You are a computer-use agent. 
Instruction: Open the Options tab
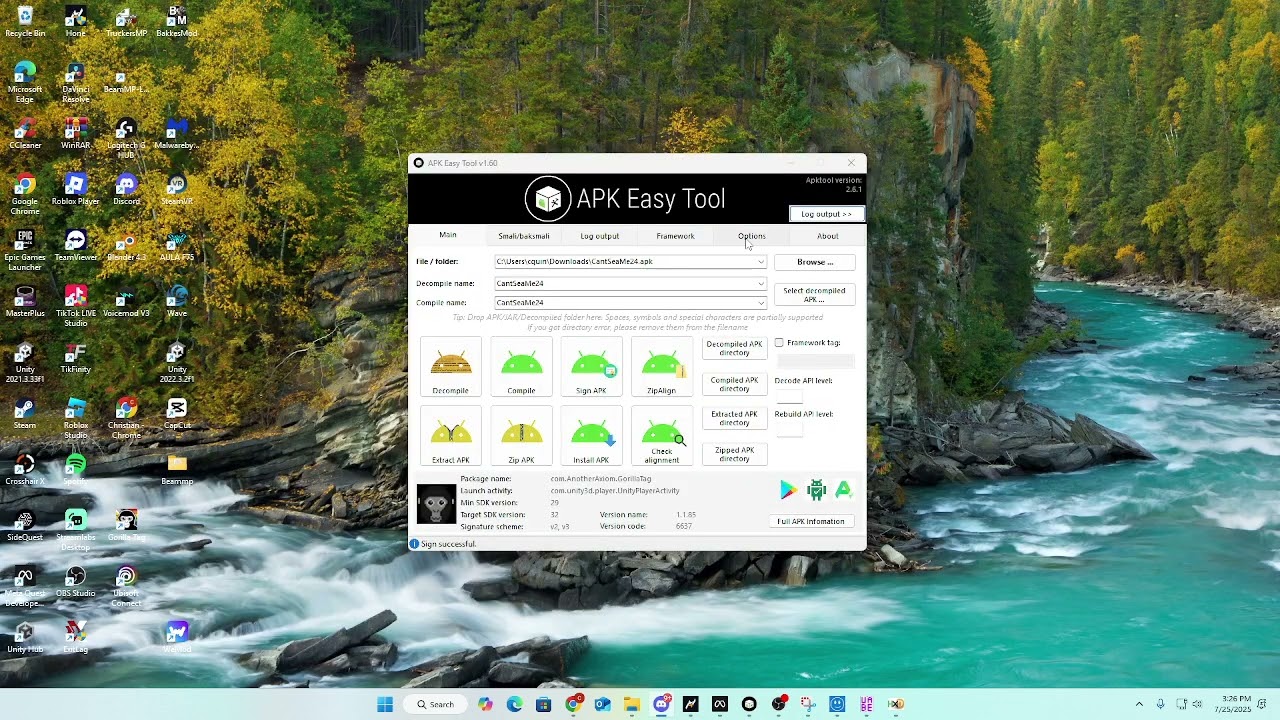point(751,236)
